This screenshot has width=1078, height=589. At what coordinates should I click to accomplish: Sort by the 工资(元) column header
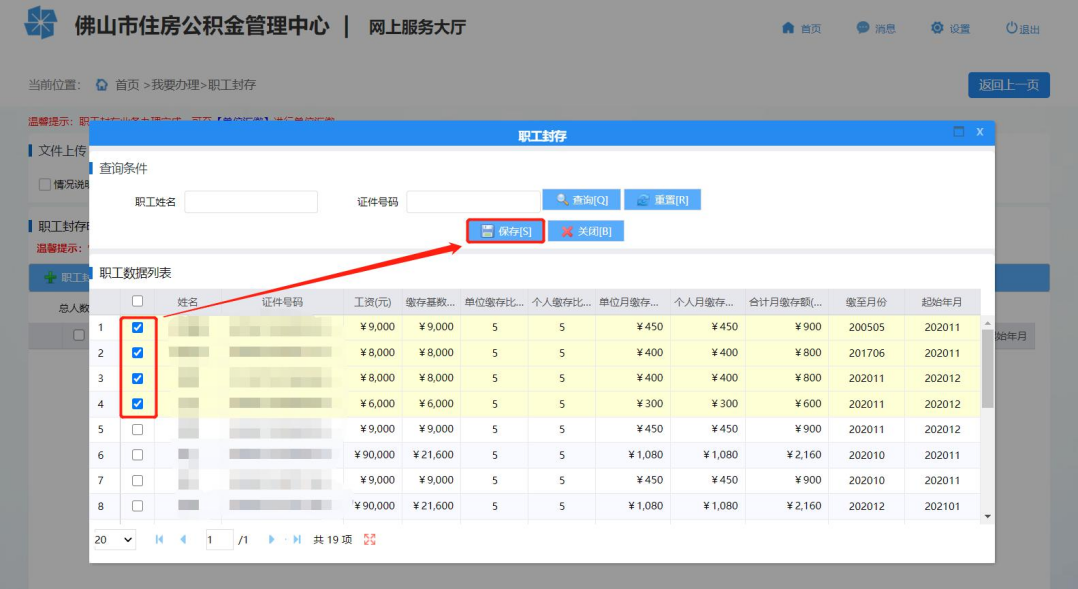[x=373, y=302]
